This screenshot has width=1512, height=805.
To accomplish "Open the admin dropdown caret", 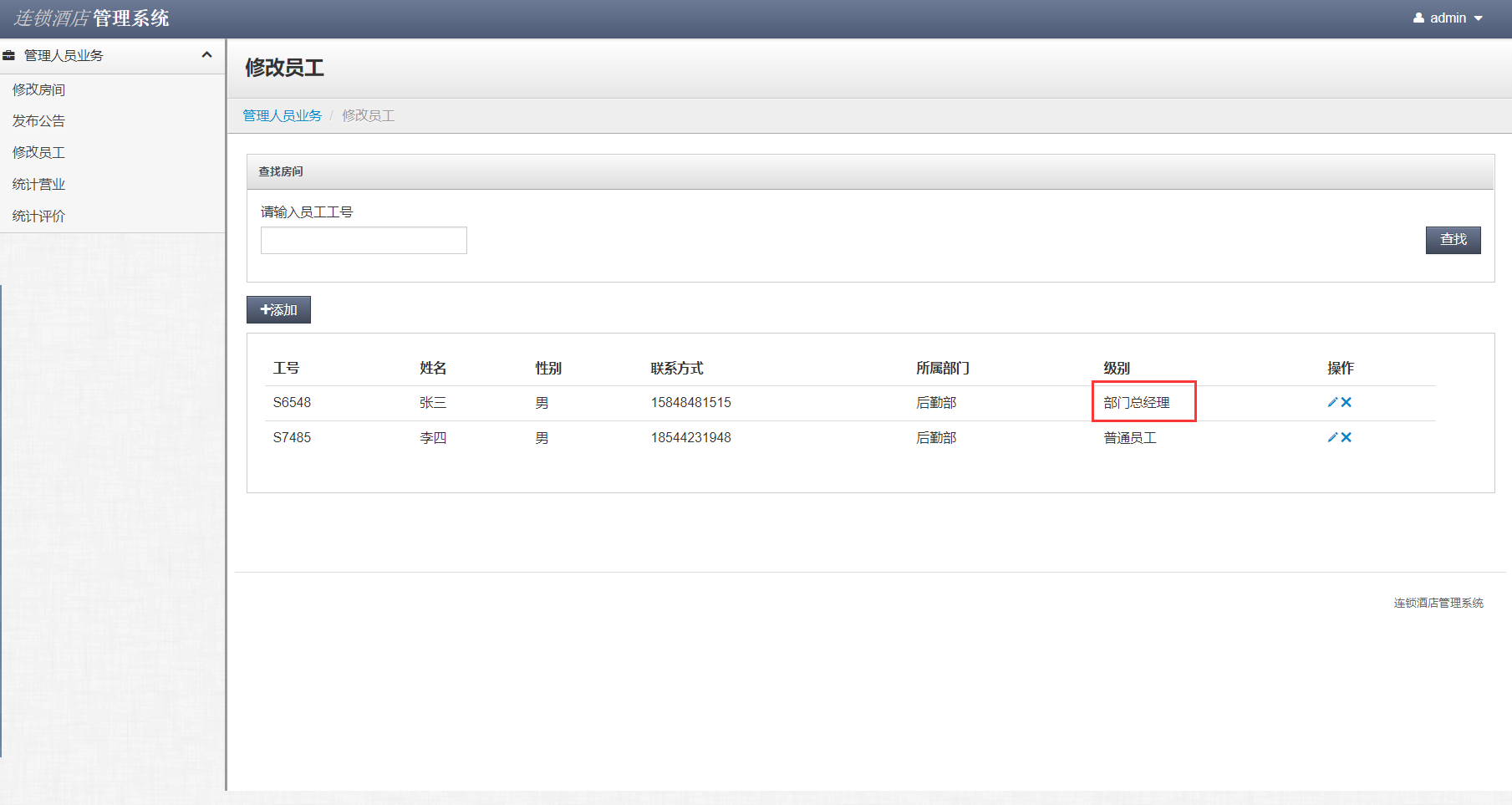I will 1479,18.
